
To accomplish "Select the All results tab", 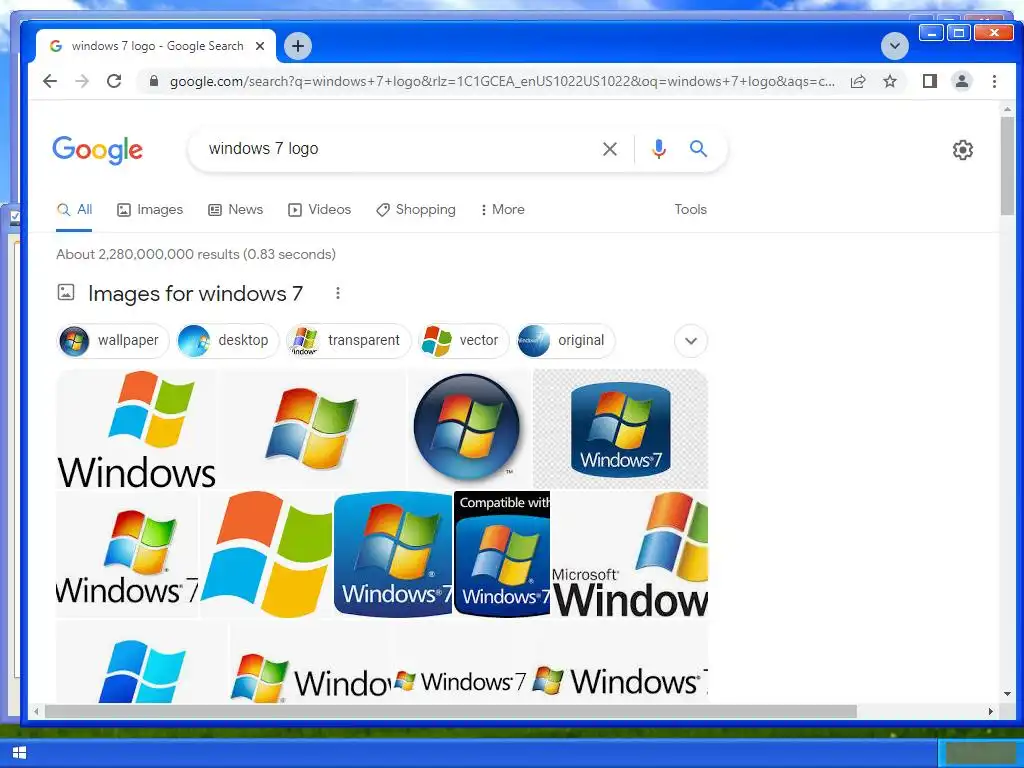I will [74, 210].
